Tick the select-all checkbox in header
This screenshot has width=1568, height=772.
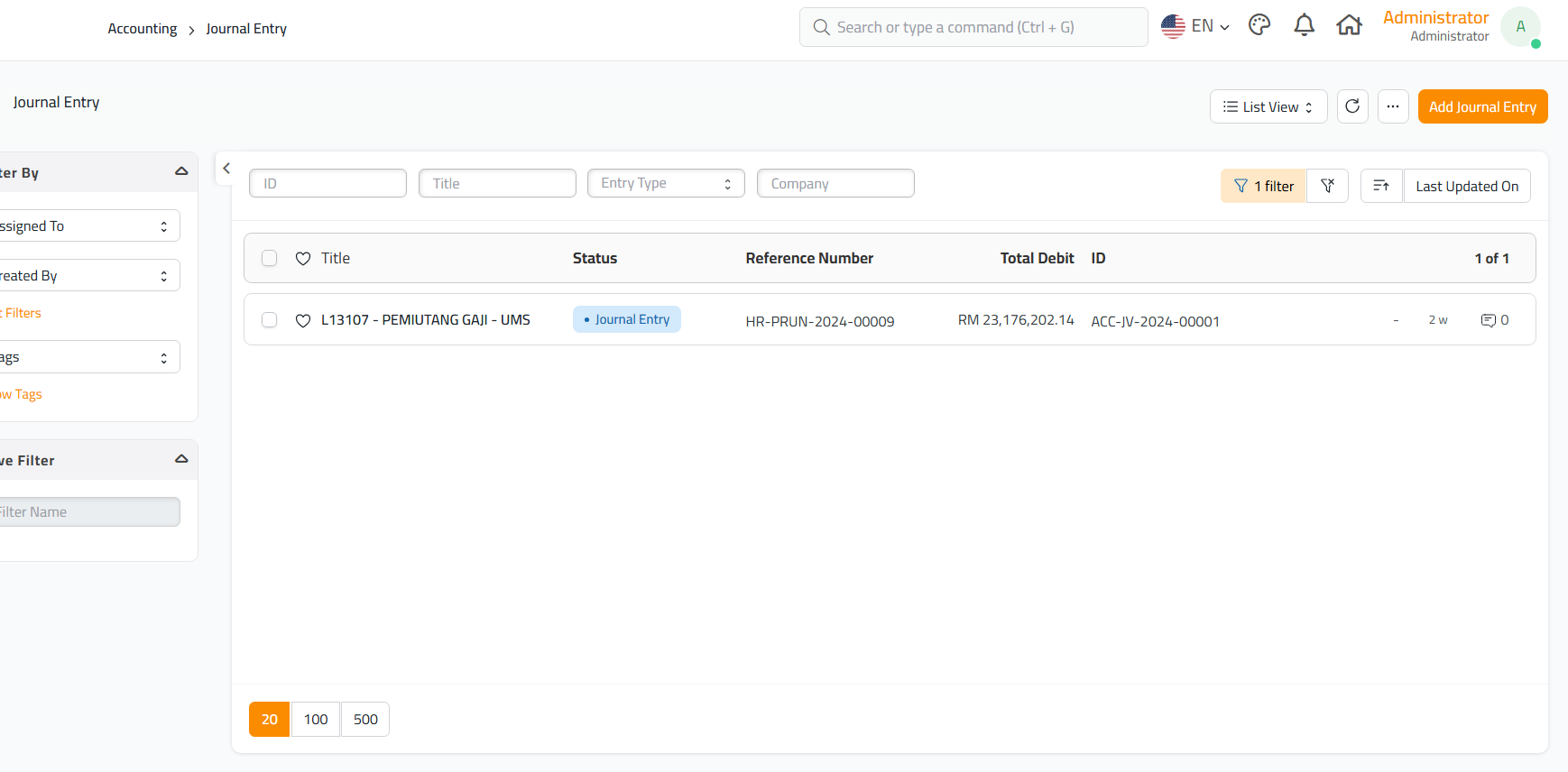tap(269, 258)
